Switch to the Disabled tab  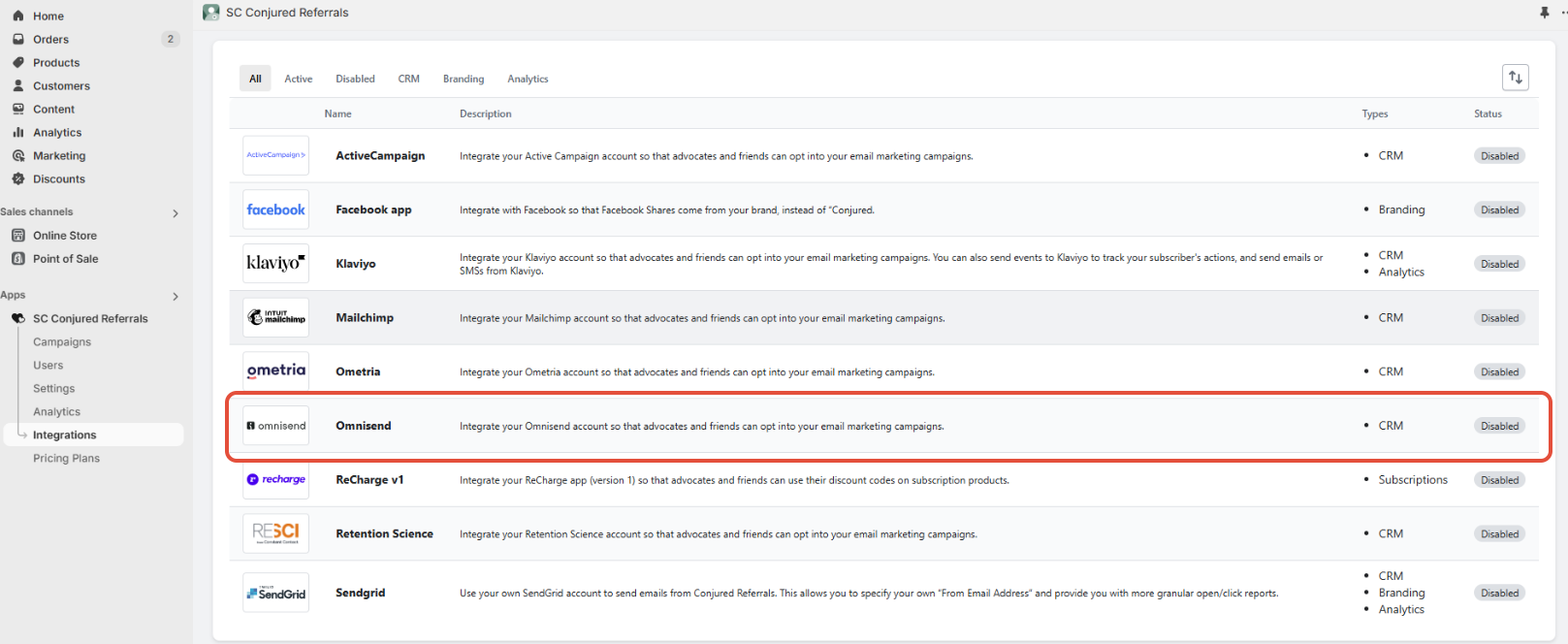tap(355, 79)
